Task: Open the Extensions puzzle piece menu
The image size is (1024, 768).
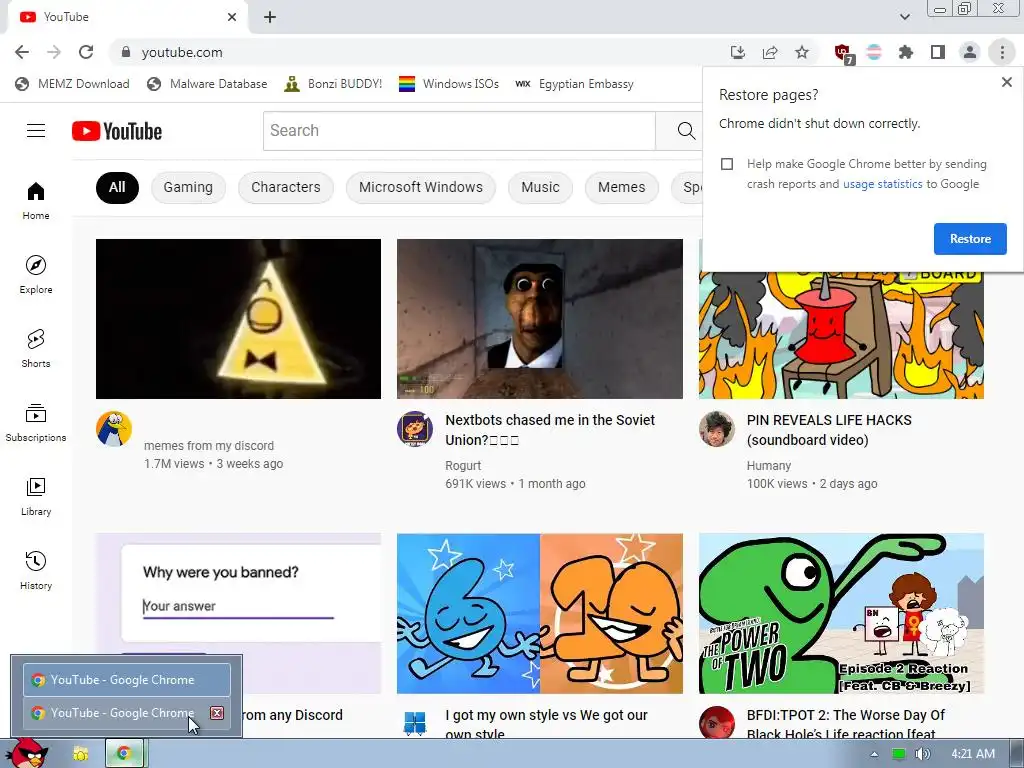Action: tap(906, 52)
